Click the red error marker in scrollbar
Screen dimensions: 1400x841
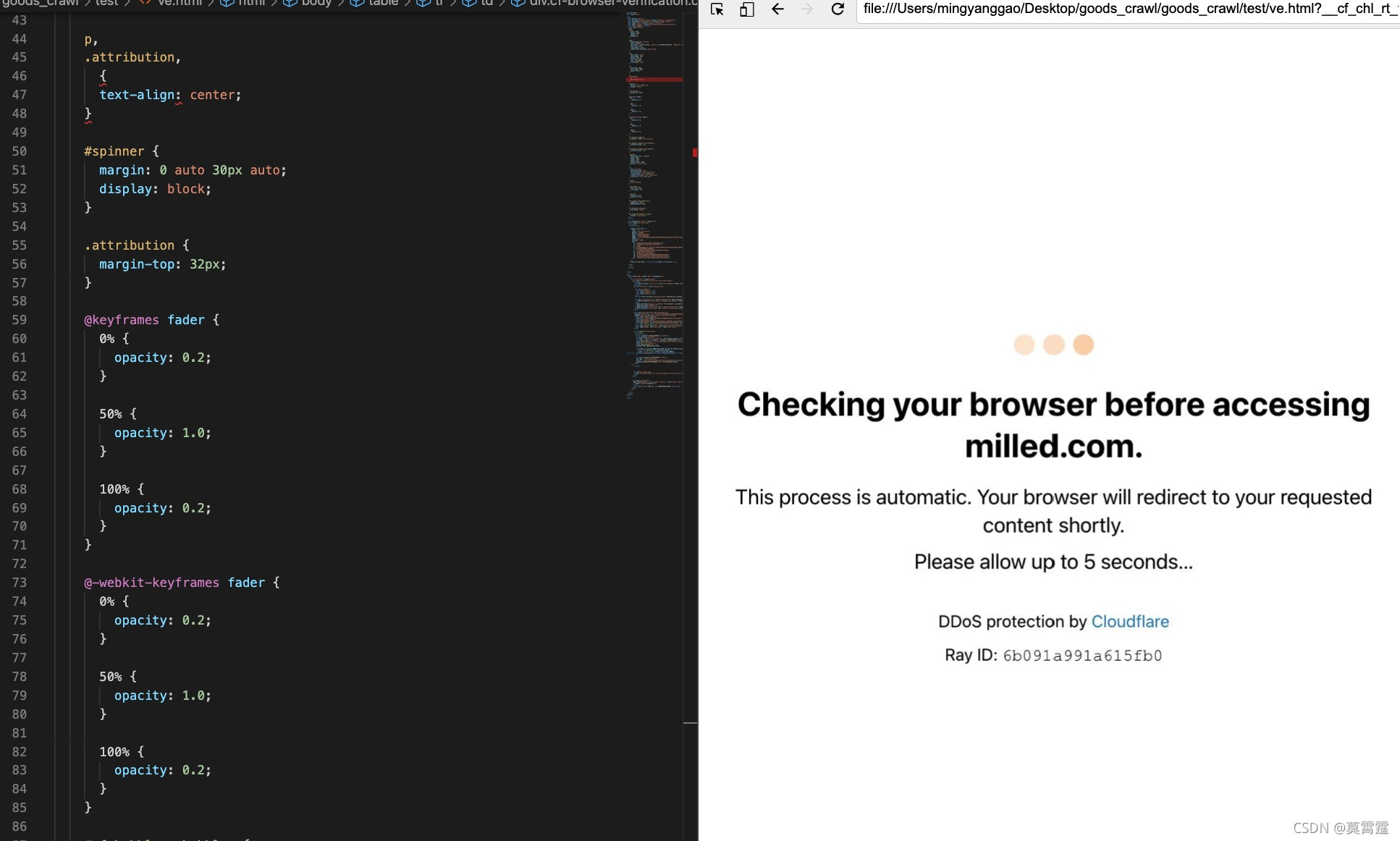tap(694, 153)
